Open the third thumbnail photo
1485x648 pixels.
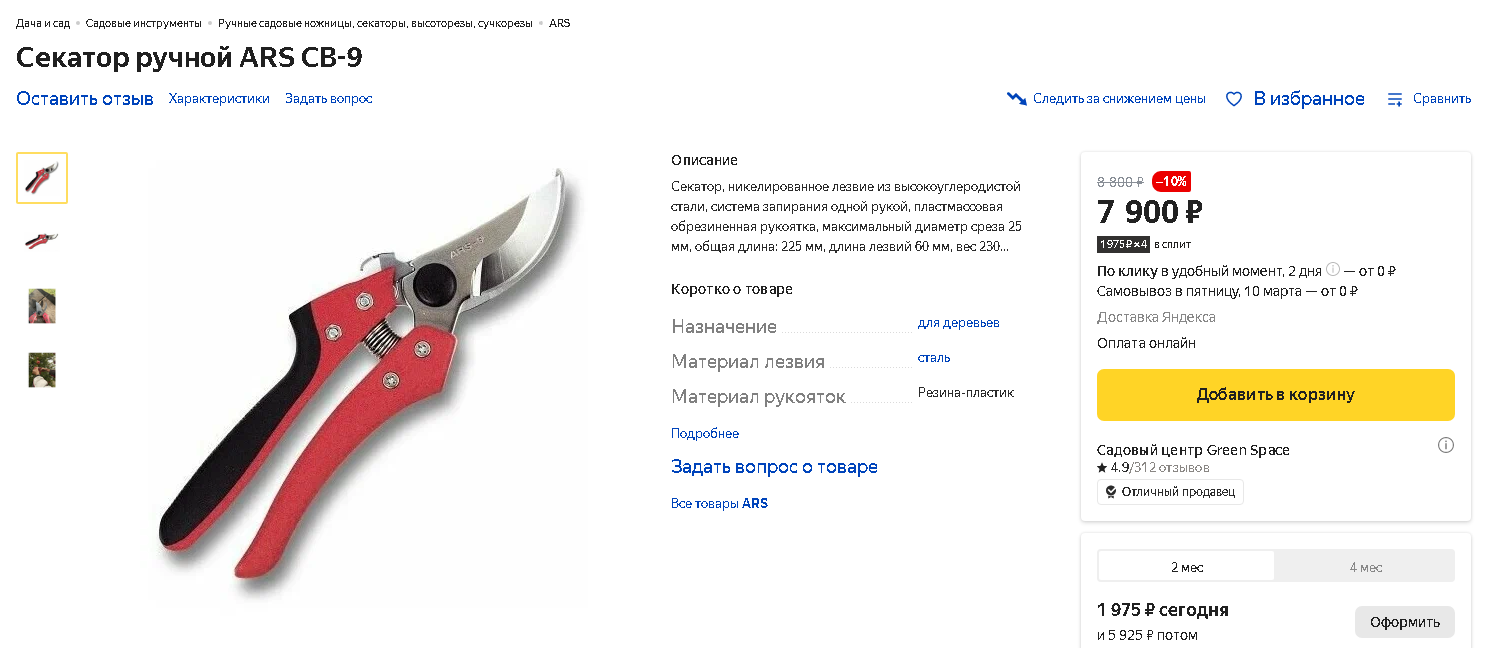[x=42, y=306]
